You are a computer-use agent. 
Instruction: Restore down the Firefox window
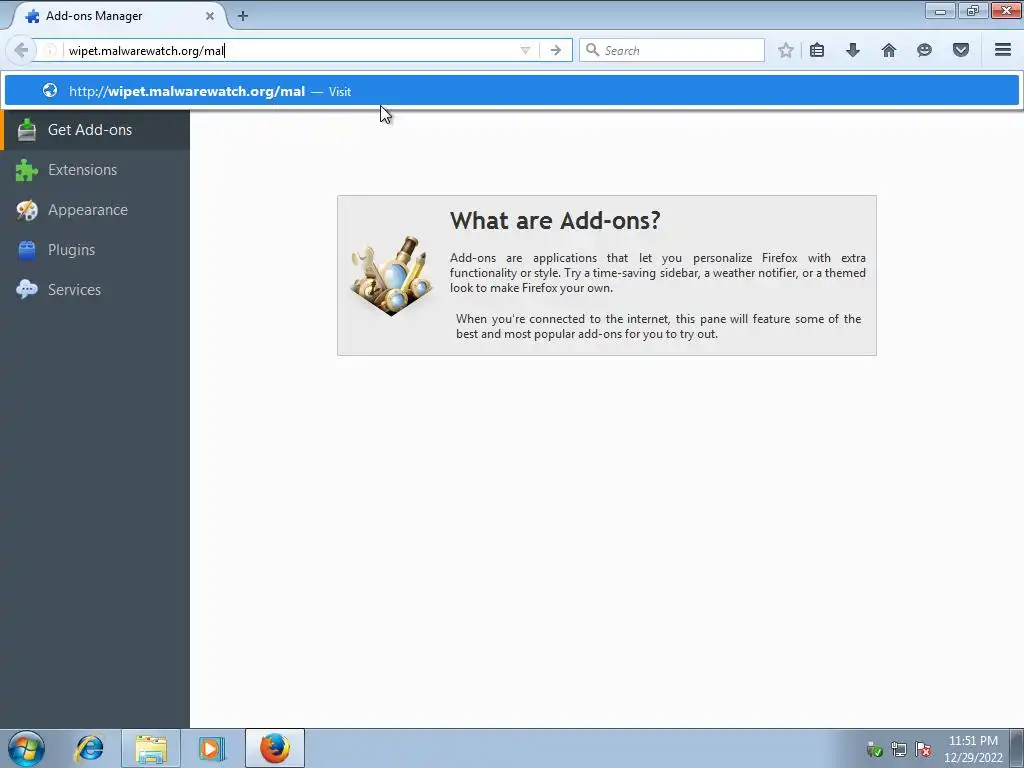point(973,10)
